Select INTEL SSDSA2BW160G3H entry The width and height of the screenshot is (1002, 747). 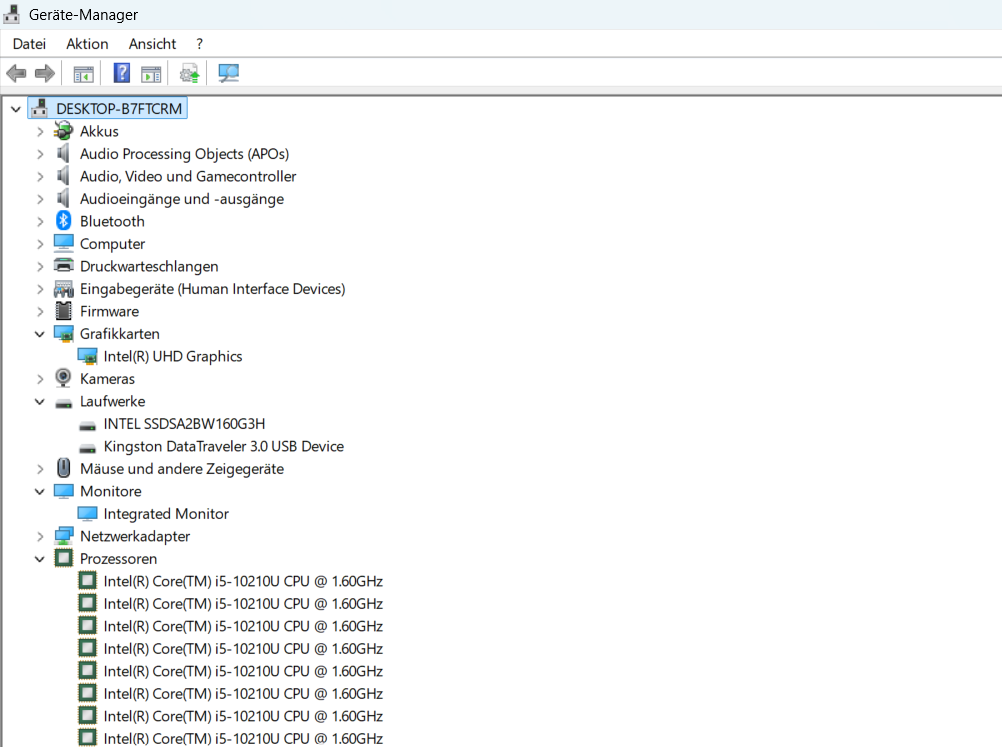(184, 424)
